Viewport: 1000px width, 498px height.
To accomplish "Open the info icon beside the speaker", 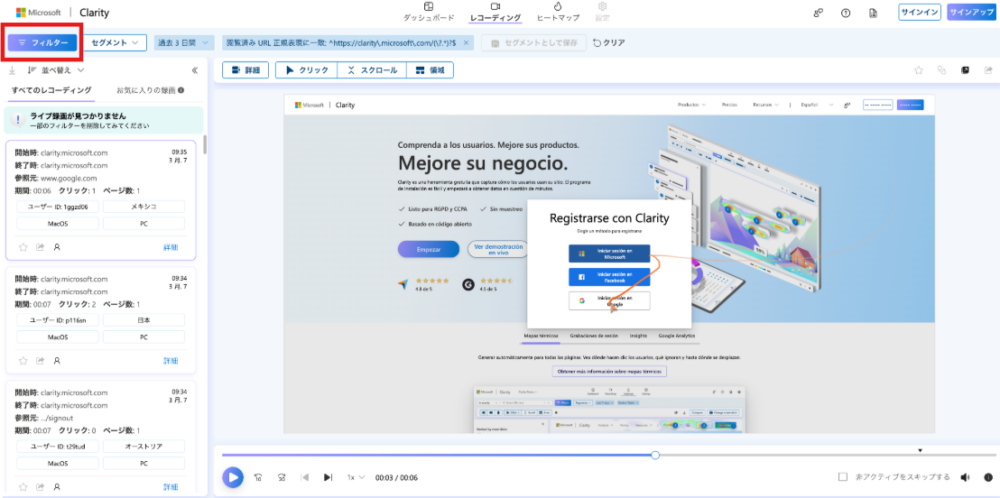I will pyautogui.click(x=989, y=478).
